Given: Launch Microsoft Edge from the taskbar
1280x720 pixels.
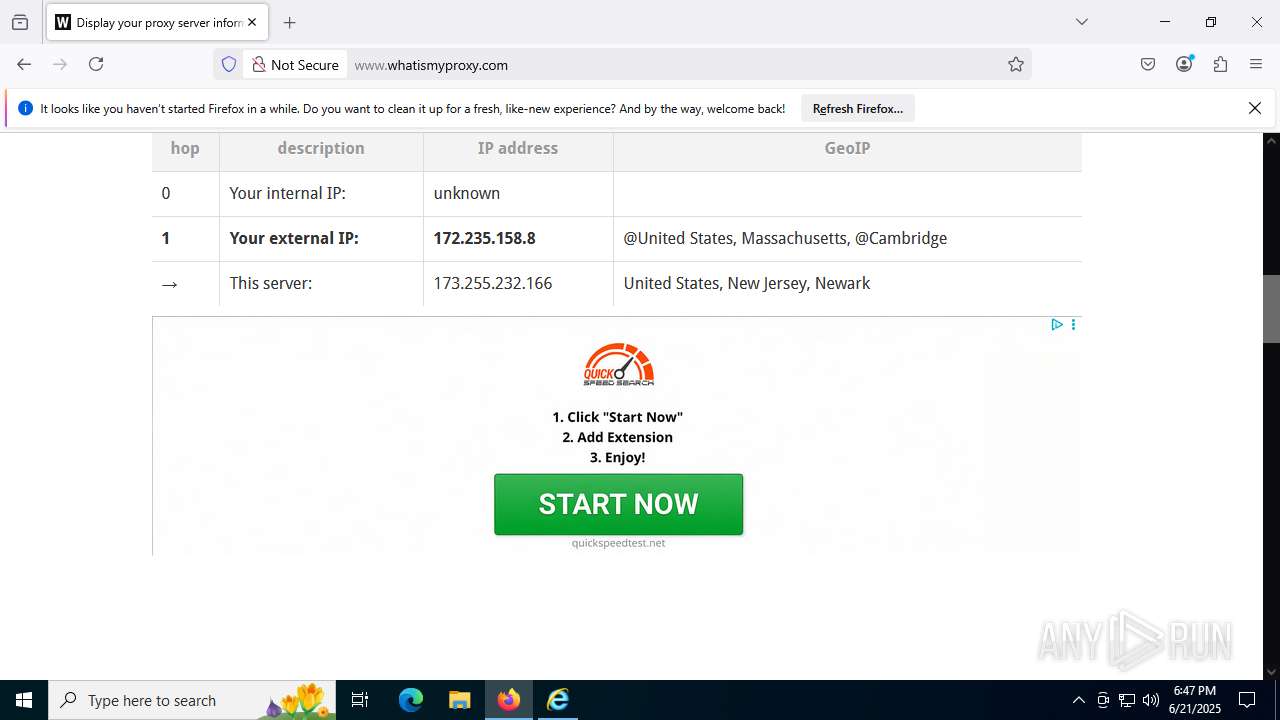Looking at the screenshot, I should pyautogui.click(x=411, y=700).
